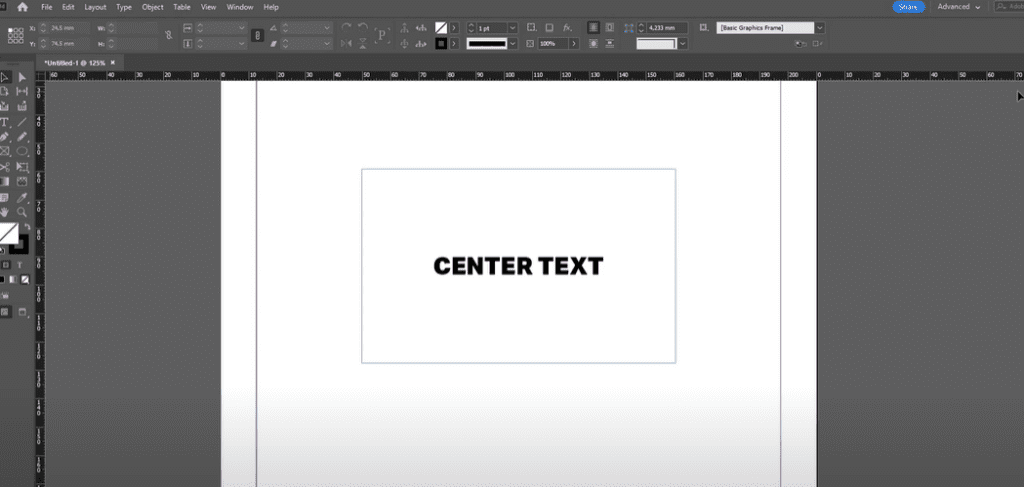Image resolution: width=1024 pixels, height=487 pixels.
Task: Open the Type menu
Action: coord(124,7)
